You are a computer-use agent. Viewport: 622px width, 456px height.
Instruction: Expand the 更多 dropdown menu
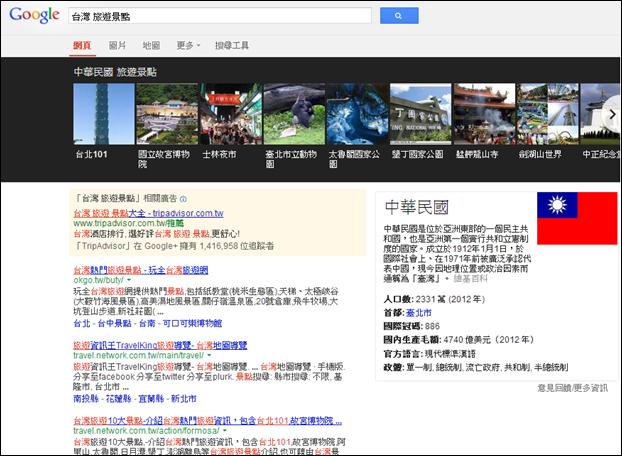pos(188,46)
